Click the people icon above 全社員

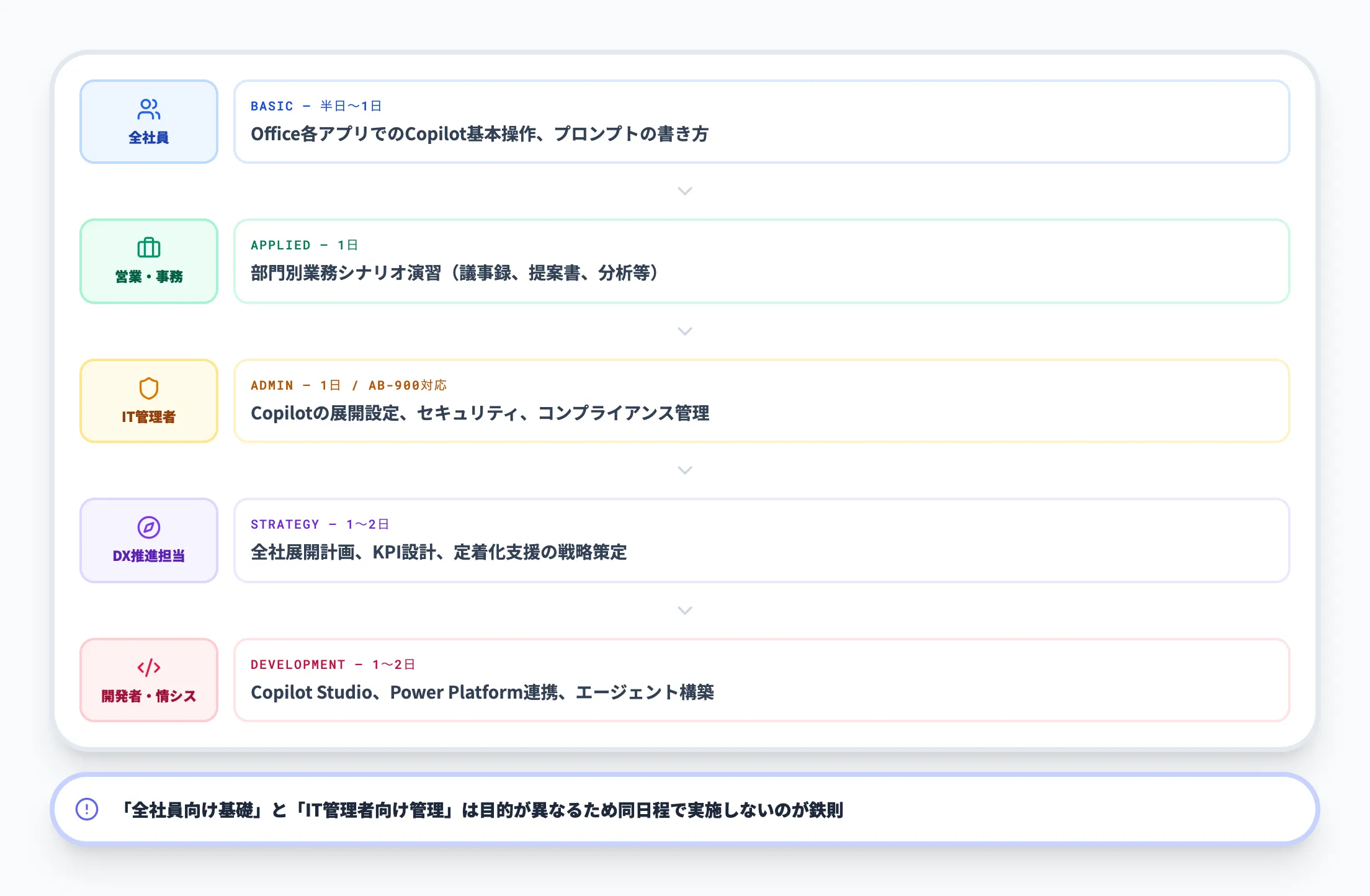(149, 109)
